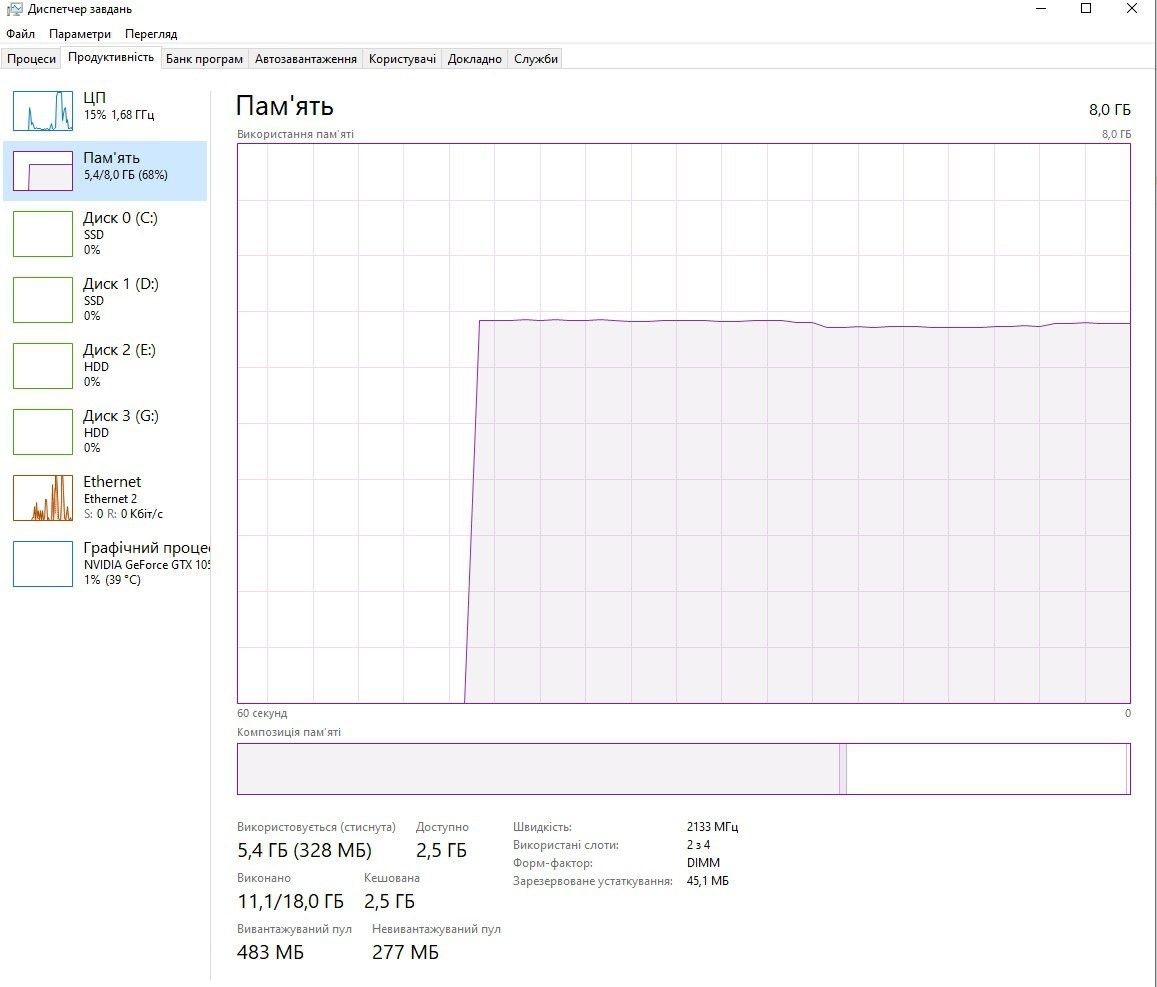Viewport: 1157px width, 987px height.
Task: Click the 483 МБ paged pool value
Action: 270,952
